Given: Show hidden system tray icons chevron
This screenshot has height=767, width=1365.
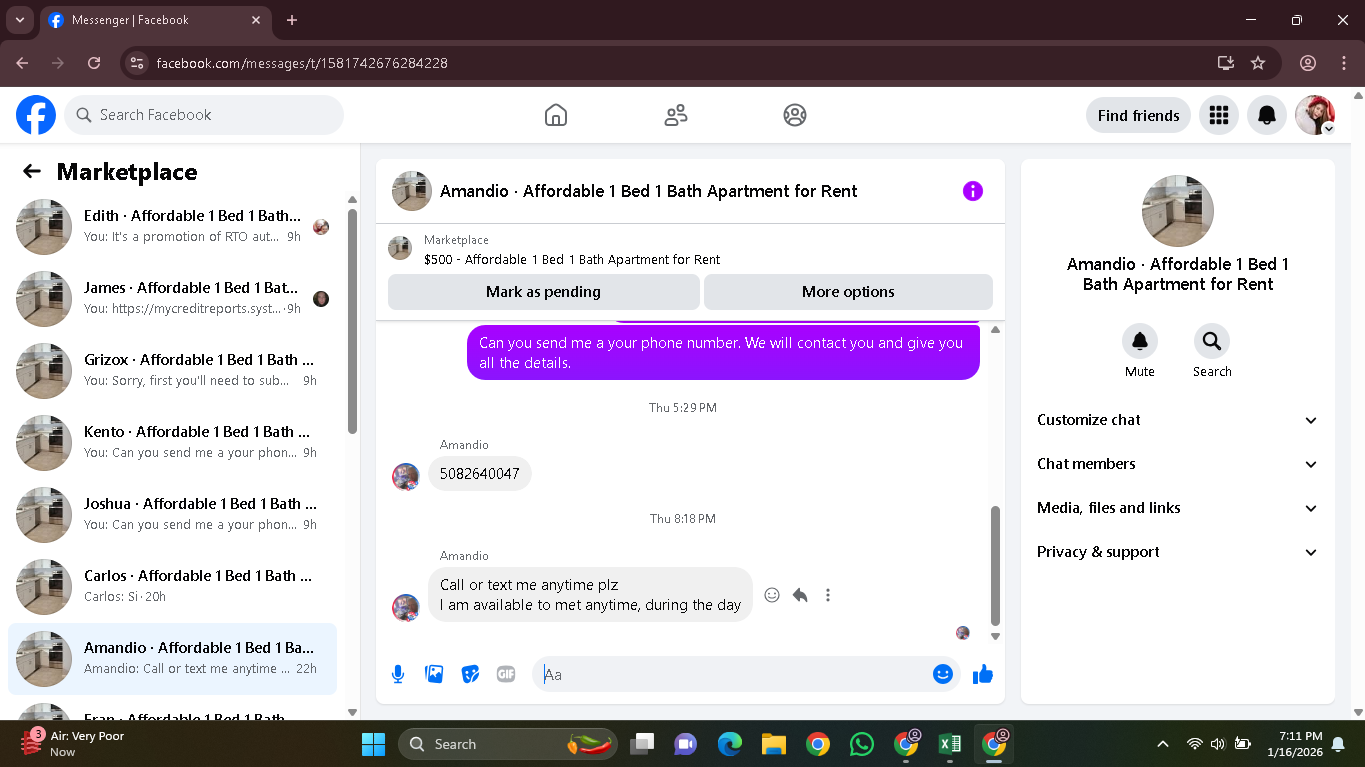Looking at the screenshot, I should [x=1162, y=744].
